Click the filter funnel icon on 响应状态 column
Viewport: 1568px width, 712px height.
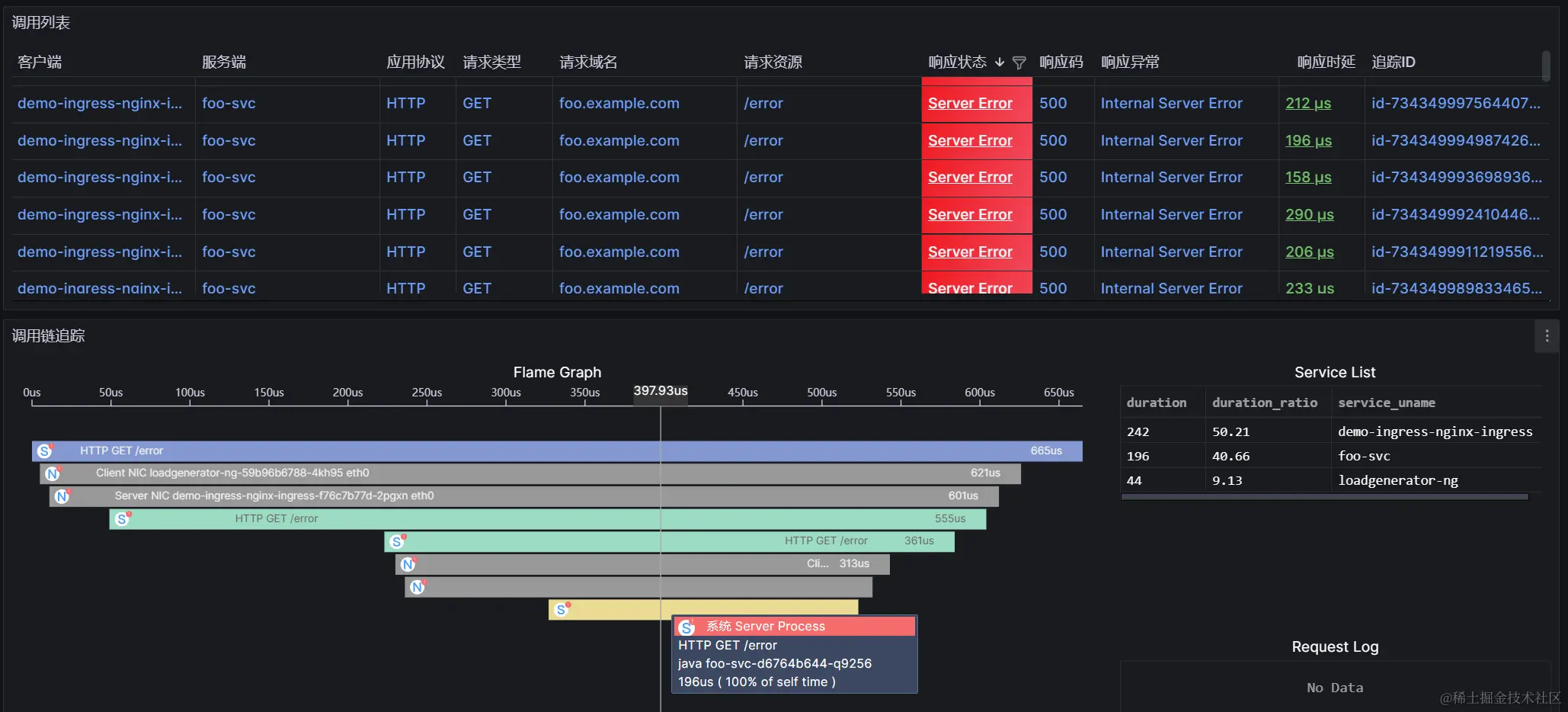coord(1019,63)
